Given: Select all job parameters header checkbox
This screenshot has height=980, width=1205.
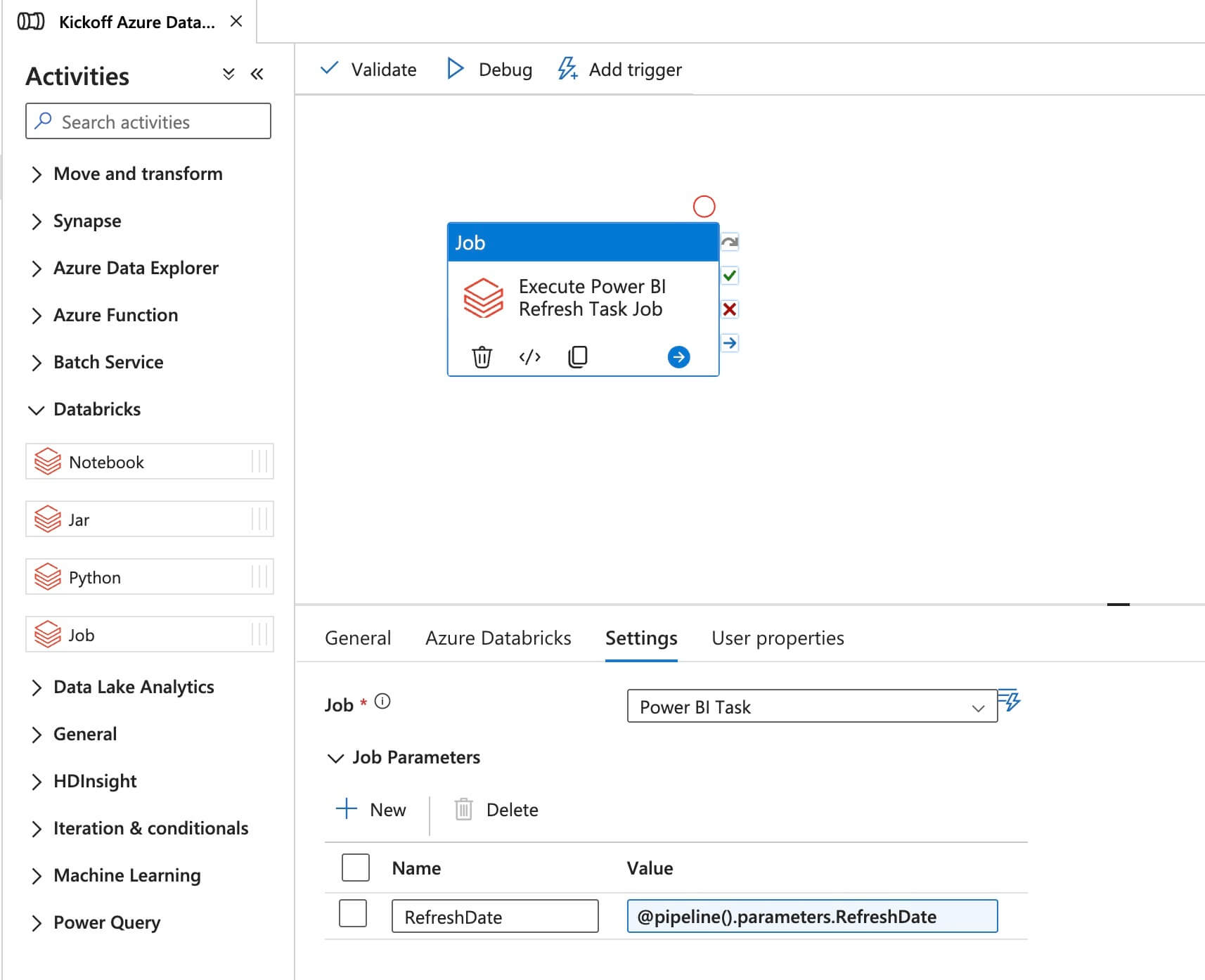Looking at the screenshot, I should (x=355, y=868).
